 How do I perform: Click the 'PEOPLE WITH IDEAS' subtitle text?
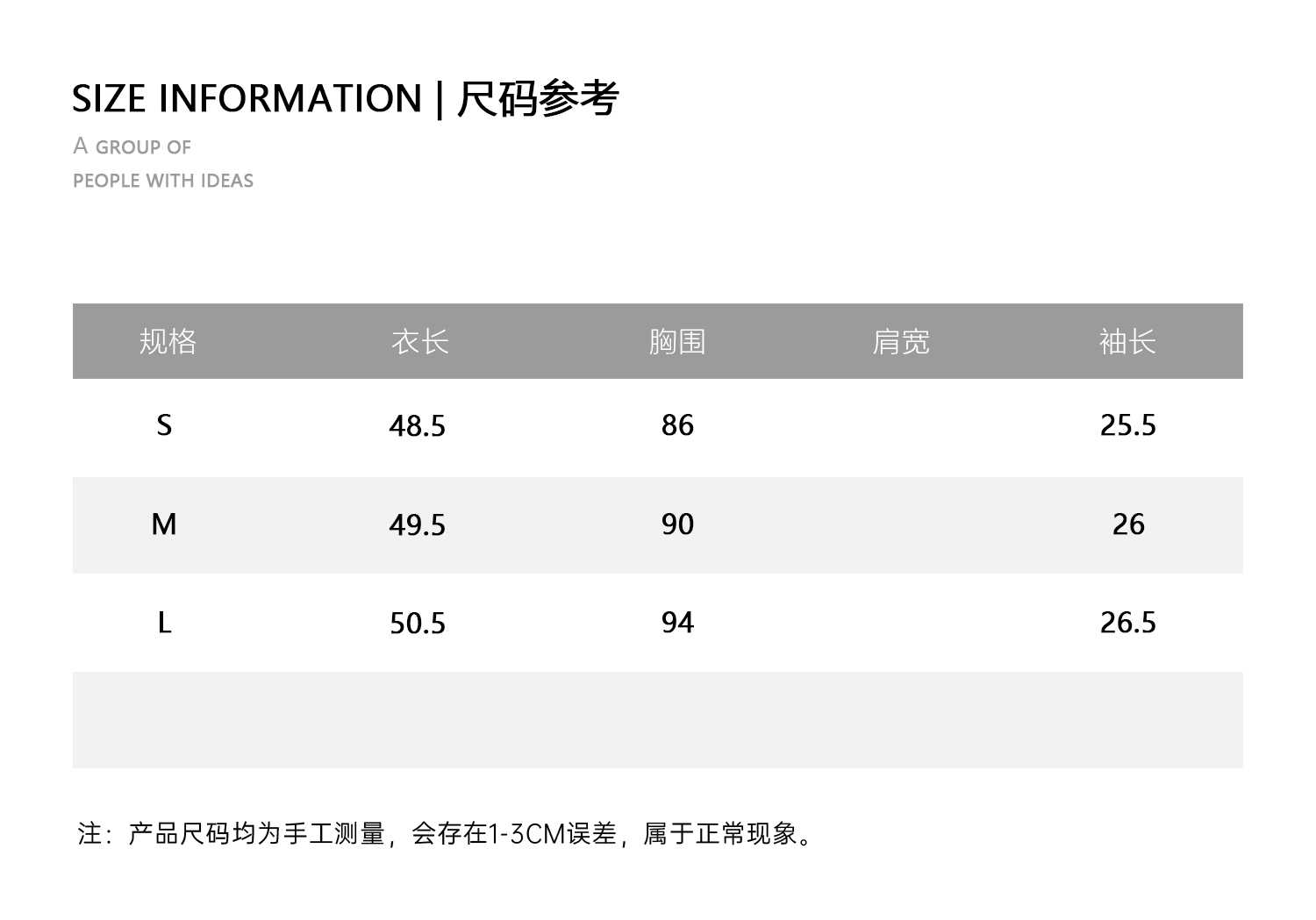pyautogui.click(x=163, y=181)
